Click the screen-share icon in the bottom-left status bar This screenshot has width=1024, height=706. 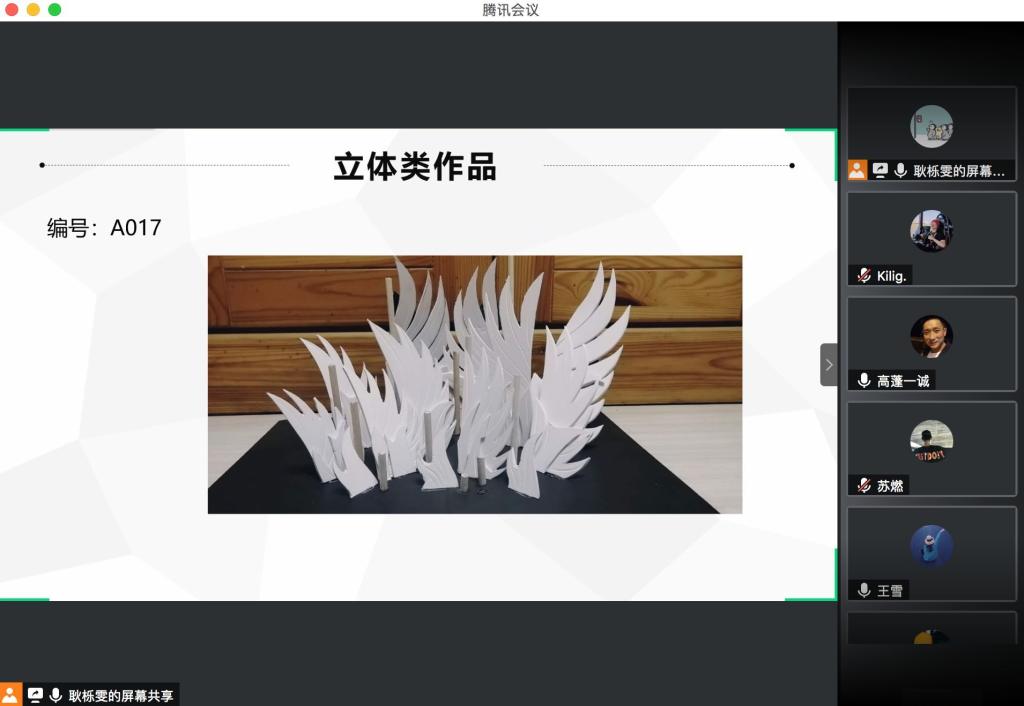pos(35,695)
